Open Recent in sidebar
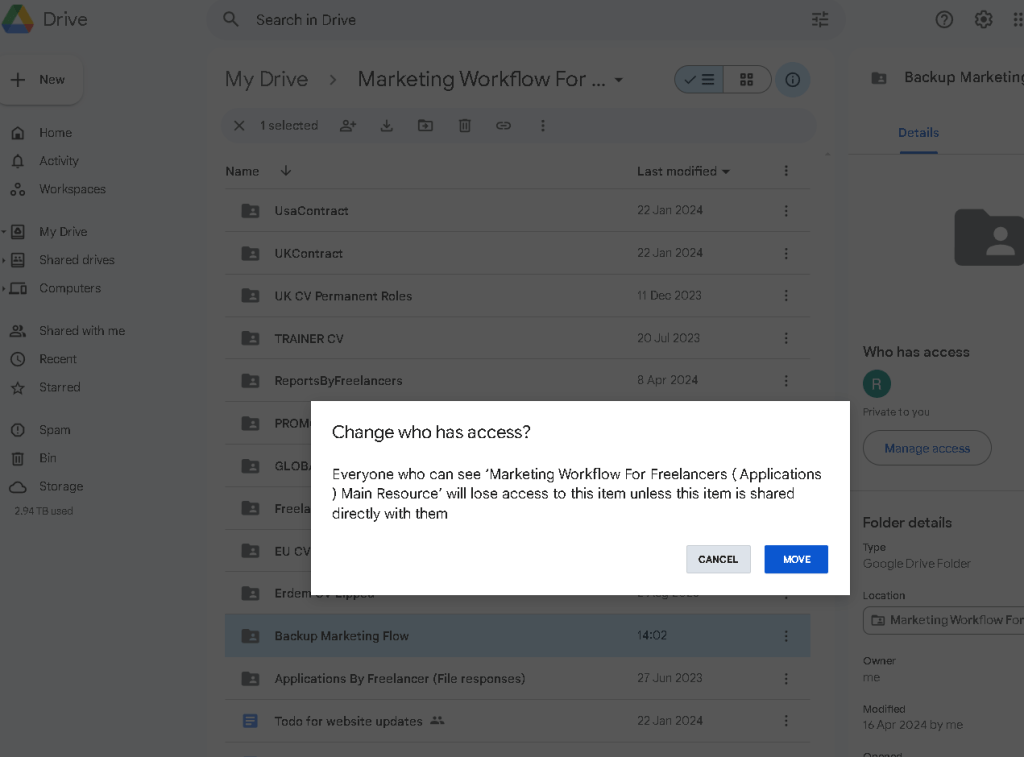 (x=57, y=359)
